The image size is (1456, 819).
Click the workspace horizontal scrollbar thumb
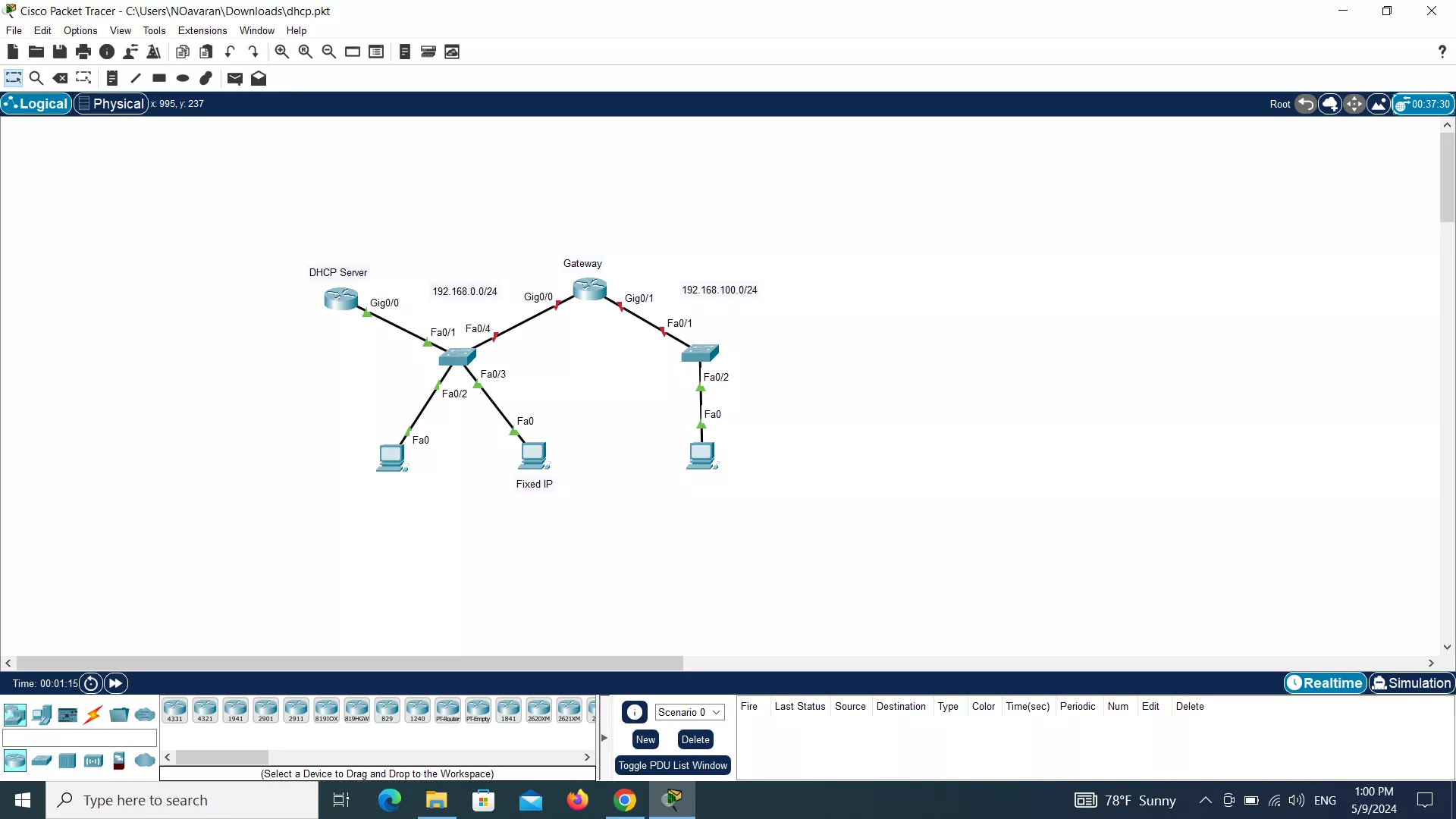tap(349, 664)
